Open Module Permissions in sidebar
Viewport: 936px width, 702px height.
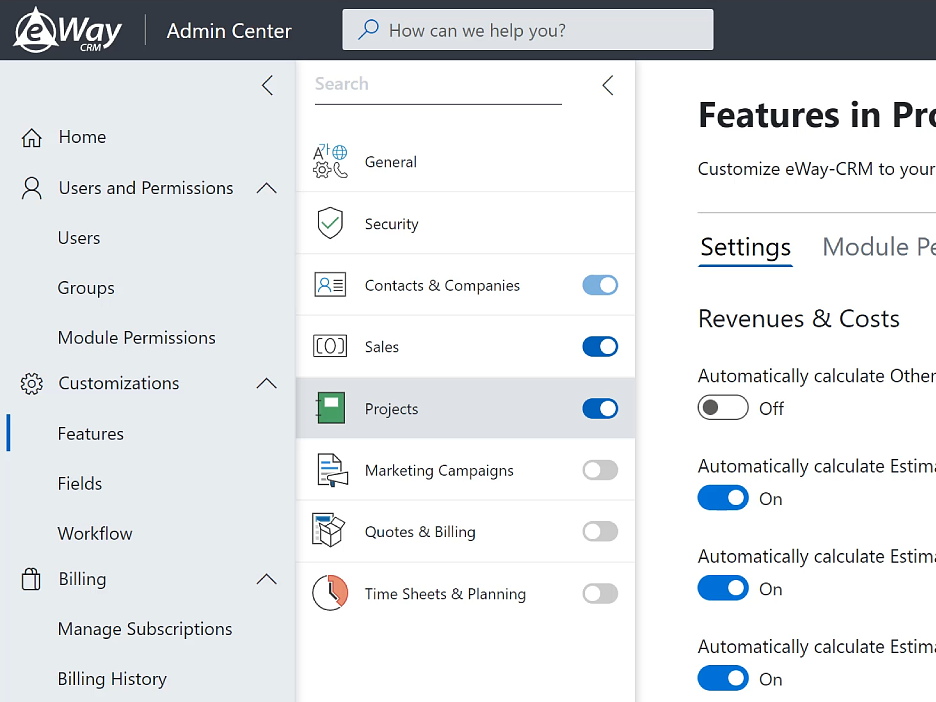137,338
